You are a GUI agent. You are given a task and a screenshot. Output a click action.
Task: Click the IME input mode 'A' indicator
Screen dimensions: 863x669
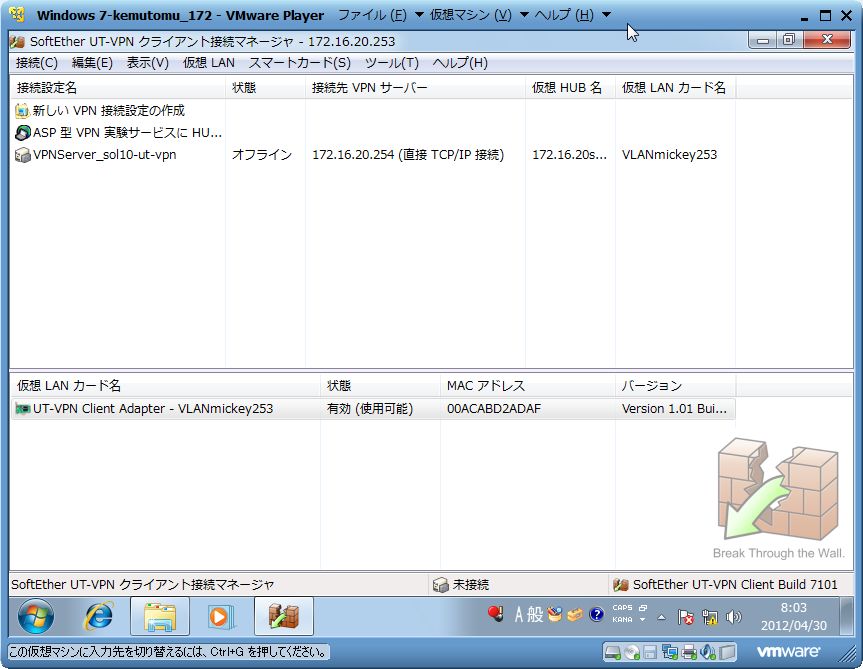click(518, 614)
